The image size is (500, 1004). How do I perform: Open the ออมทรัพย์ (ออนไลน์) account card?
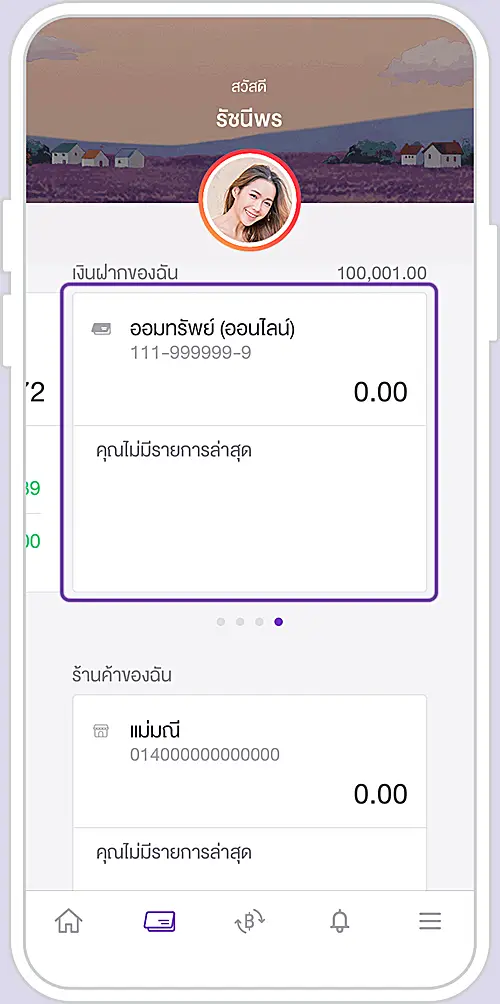pos(250,442)
